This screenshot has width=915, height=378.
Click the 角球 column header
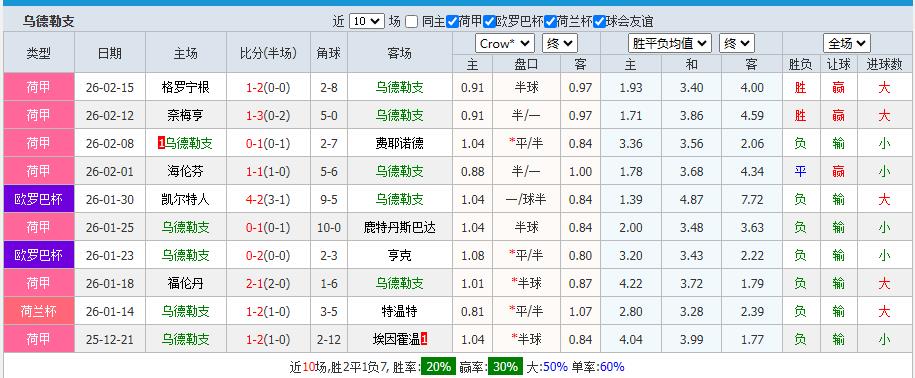pos(329,54)
